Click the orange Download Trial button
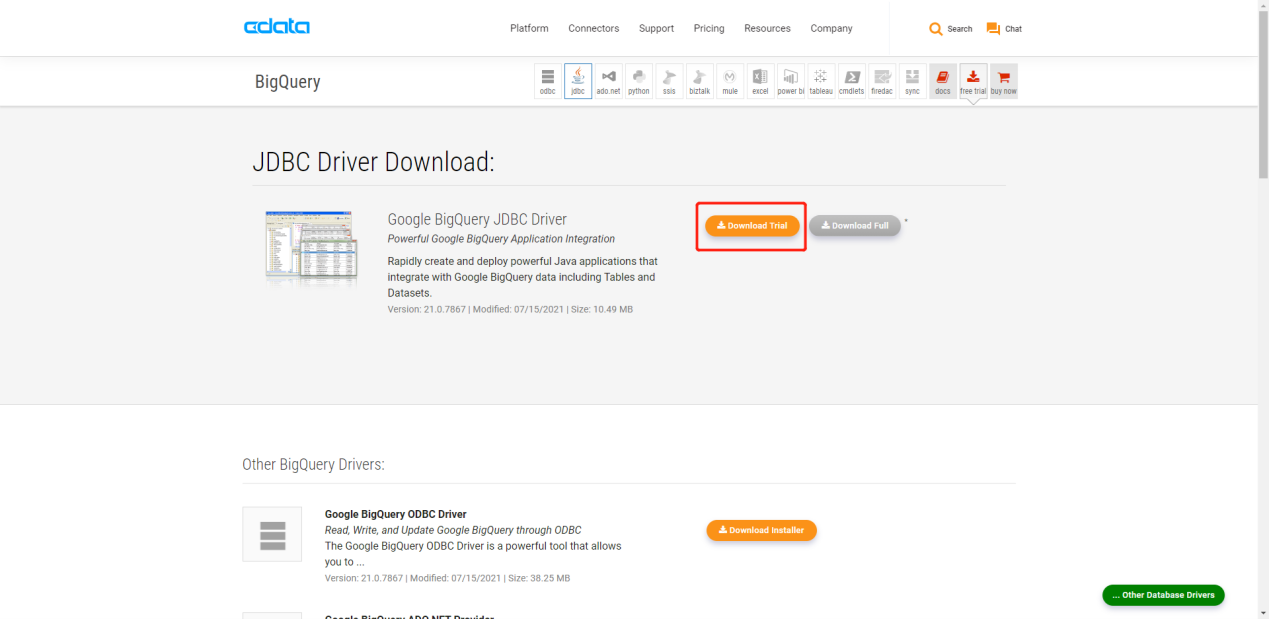 pyautogui.click(x=752, y=226)
